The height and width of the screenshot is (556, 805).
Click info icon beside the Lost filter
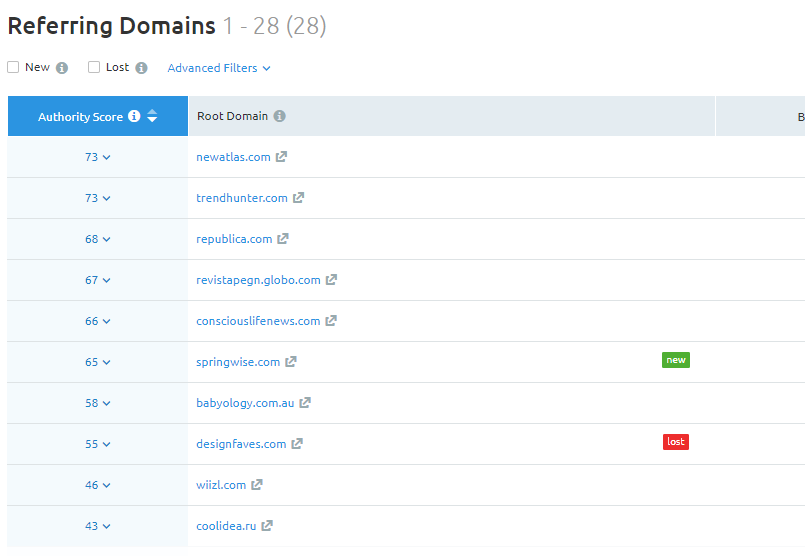[141, 68]
